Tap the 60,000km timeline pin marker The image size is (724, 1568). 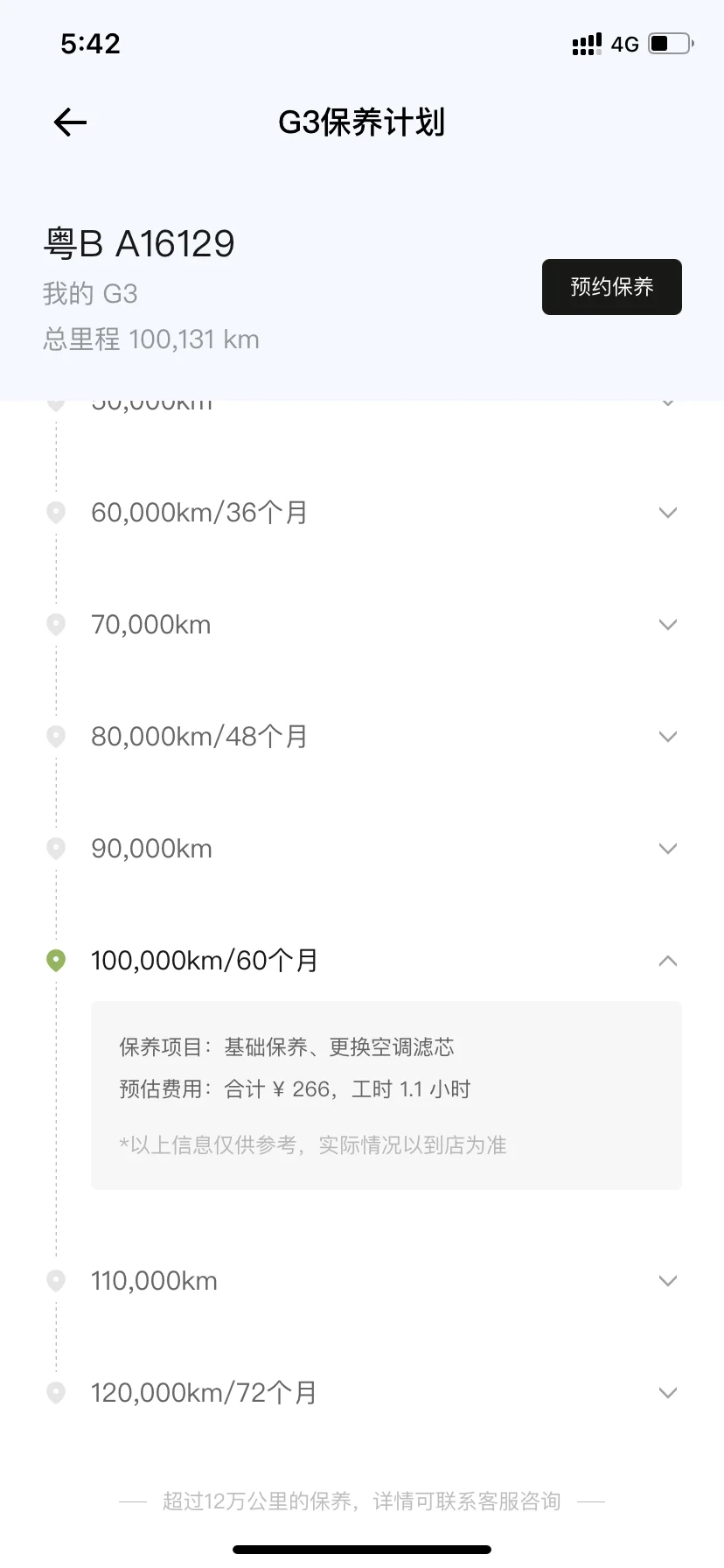click(x=56, y=512)
